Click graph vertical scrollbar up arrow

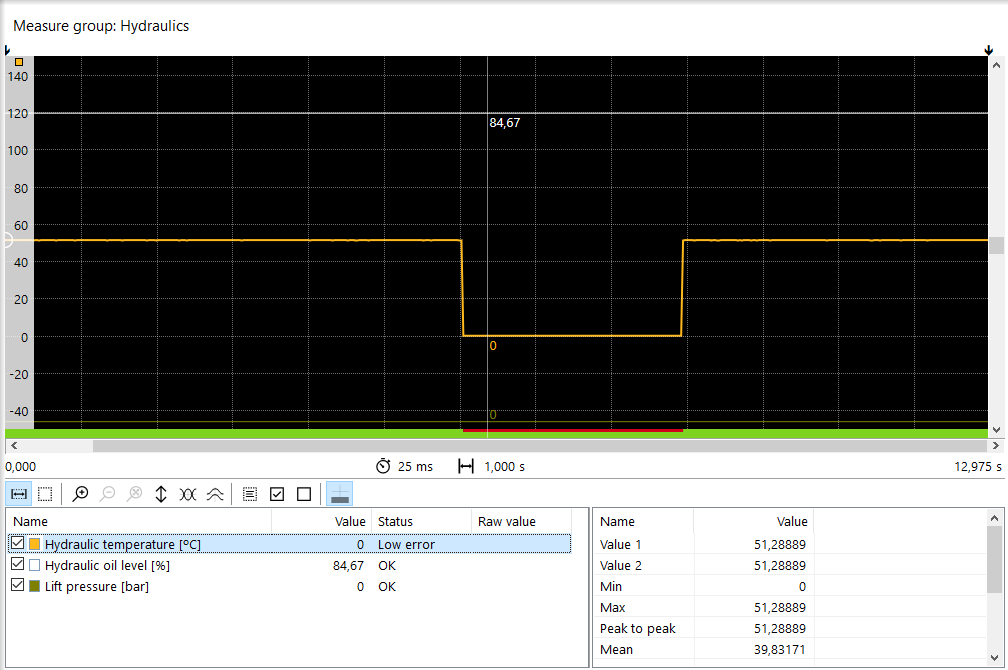pos(996,65)
